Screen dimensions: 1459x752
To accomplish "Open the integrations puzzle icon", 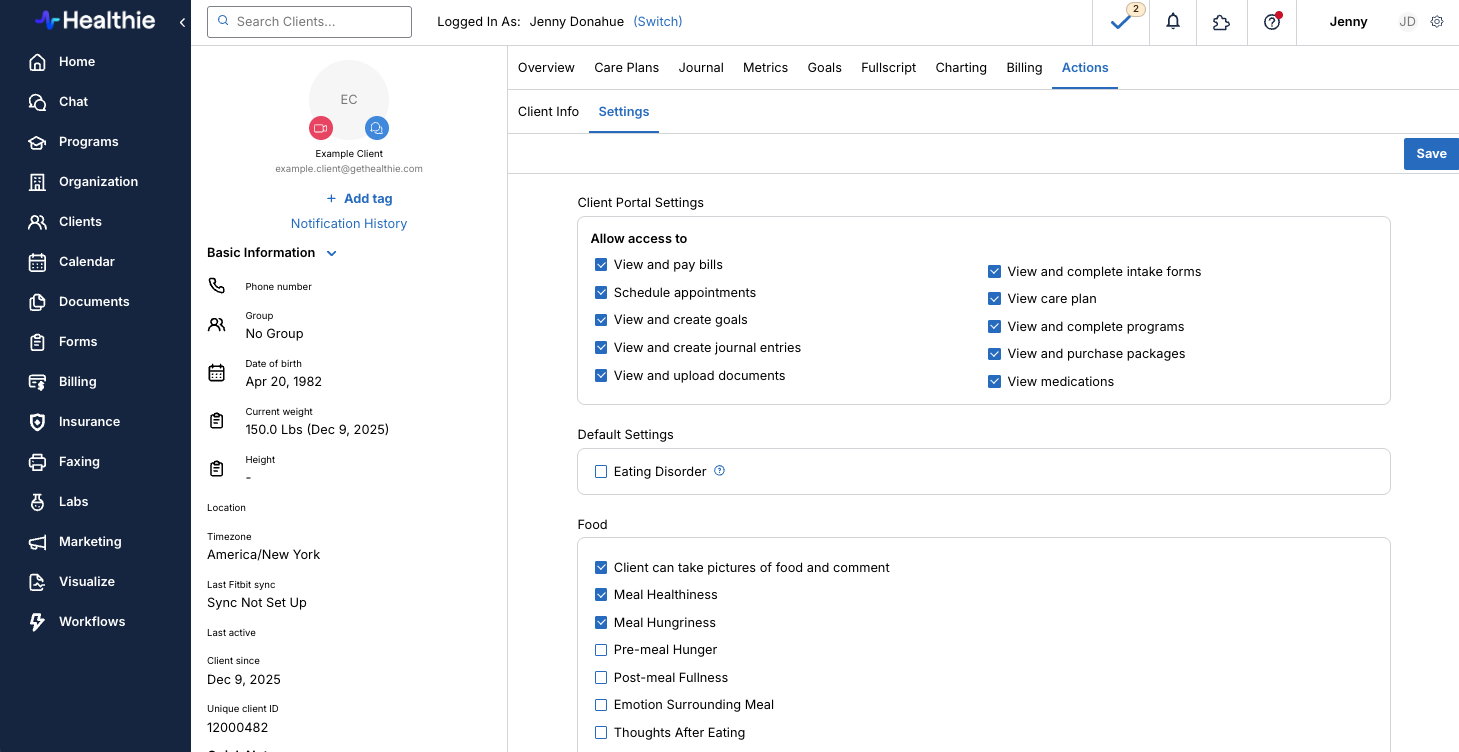I will (1221, 22).
